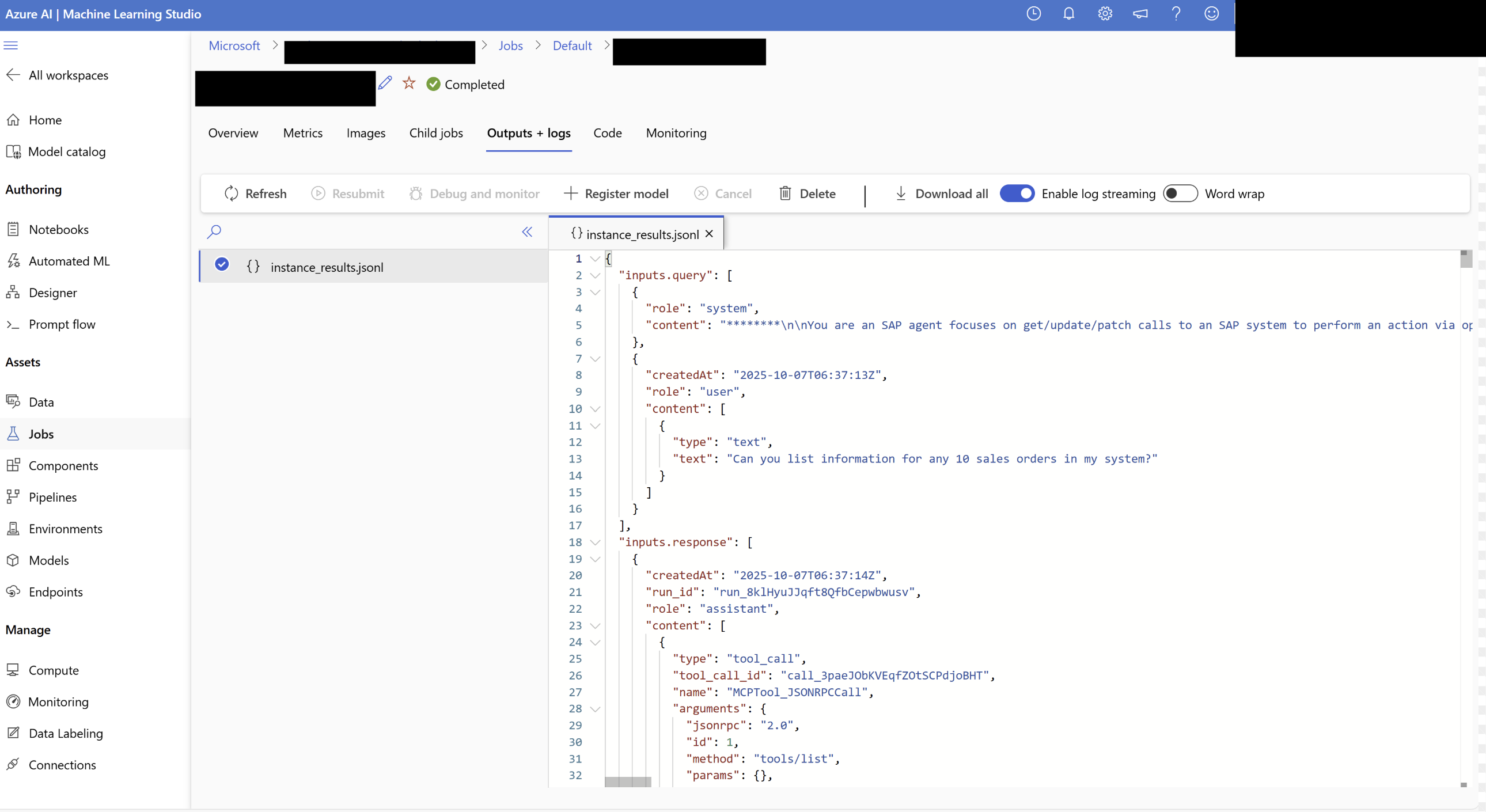Click the Jobs breadcrumb link

click(x=510, y=45)
